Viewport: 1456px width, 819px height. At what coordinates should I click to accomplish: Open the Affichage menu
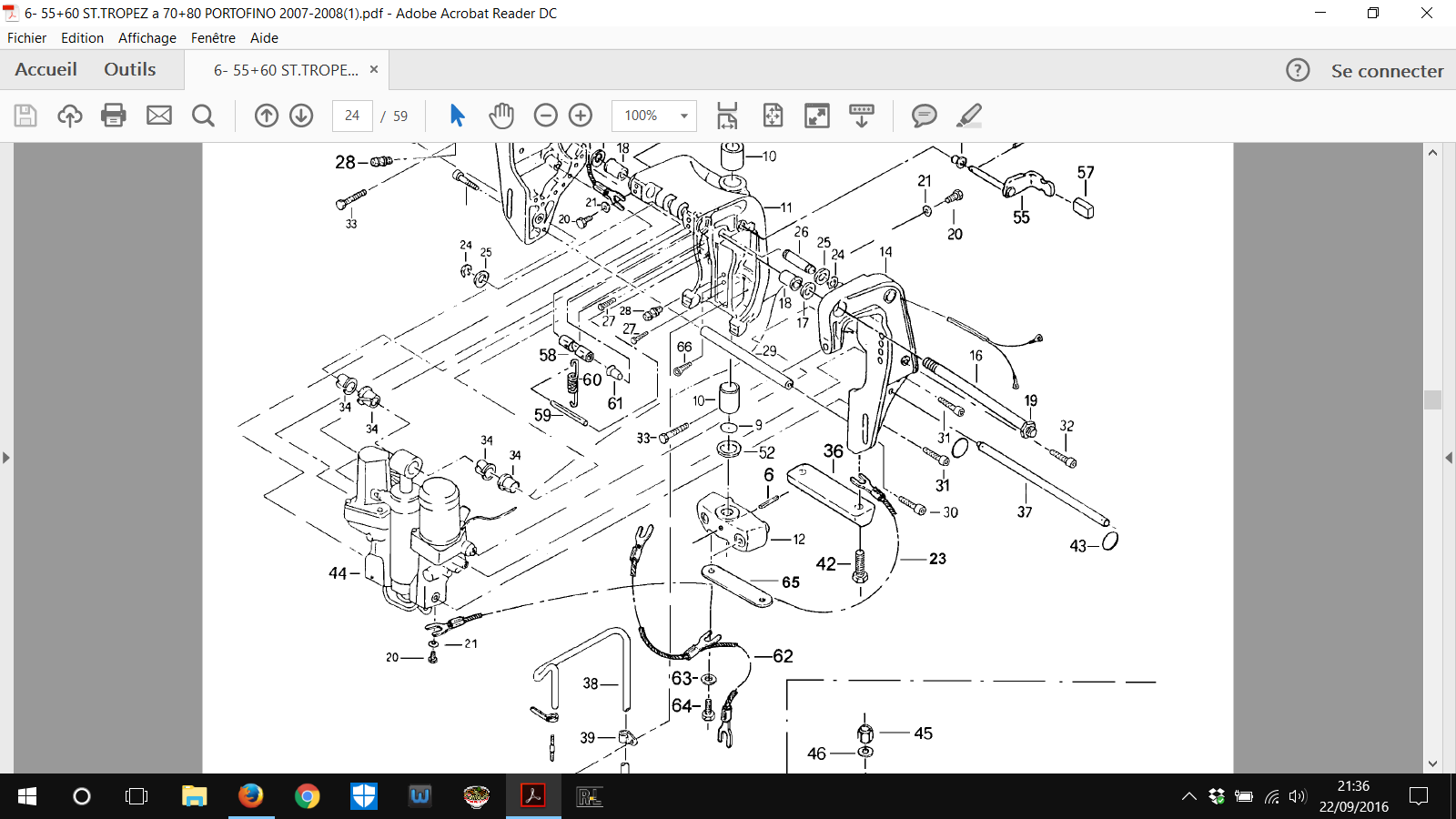[x=147, y=38]
